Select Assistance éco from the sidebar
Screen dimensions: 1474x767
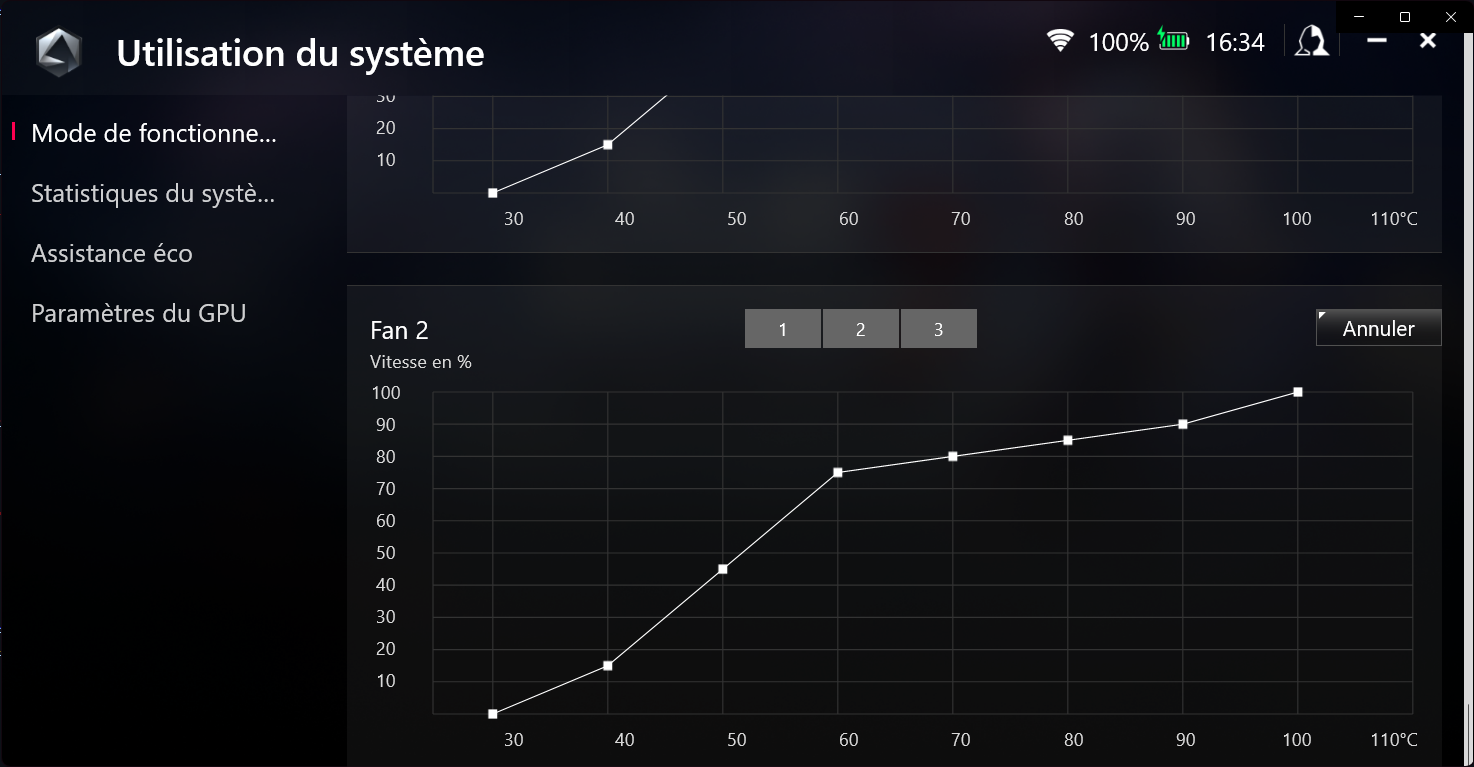pos(111,253)
